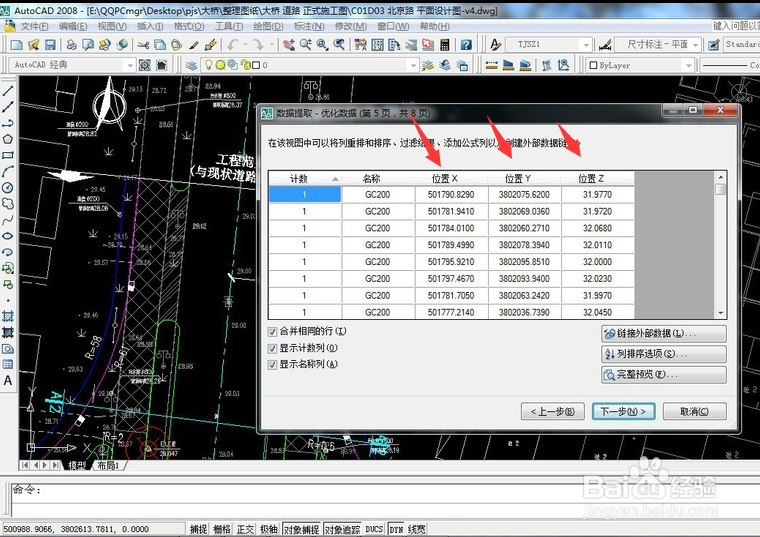Toggle 极轴 polar tracking
760x537 pixels.
(269, 529)
